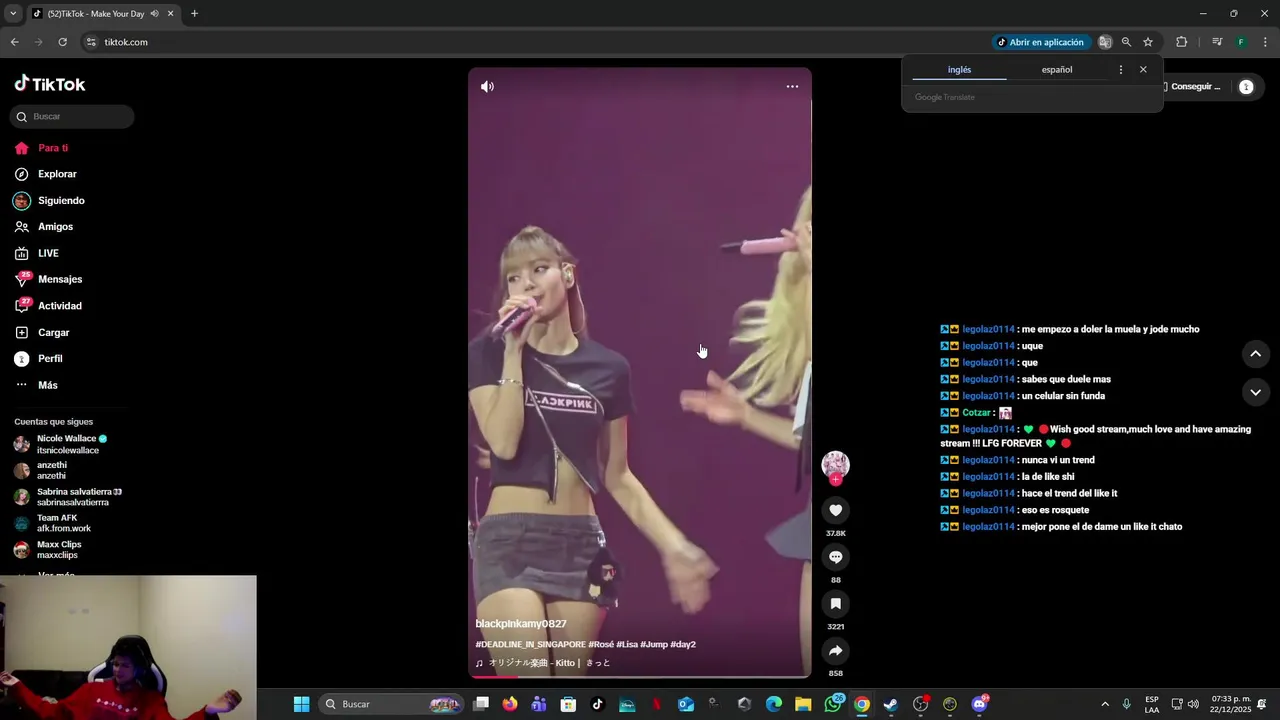This screenshot has width=1280, height=720.
Task: Open File Explorer from the taskbar
Action: tap(803, 704)
